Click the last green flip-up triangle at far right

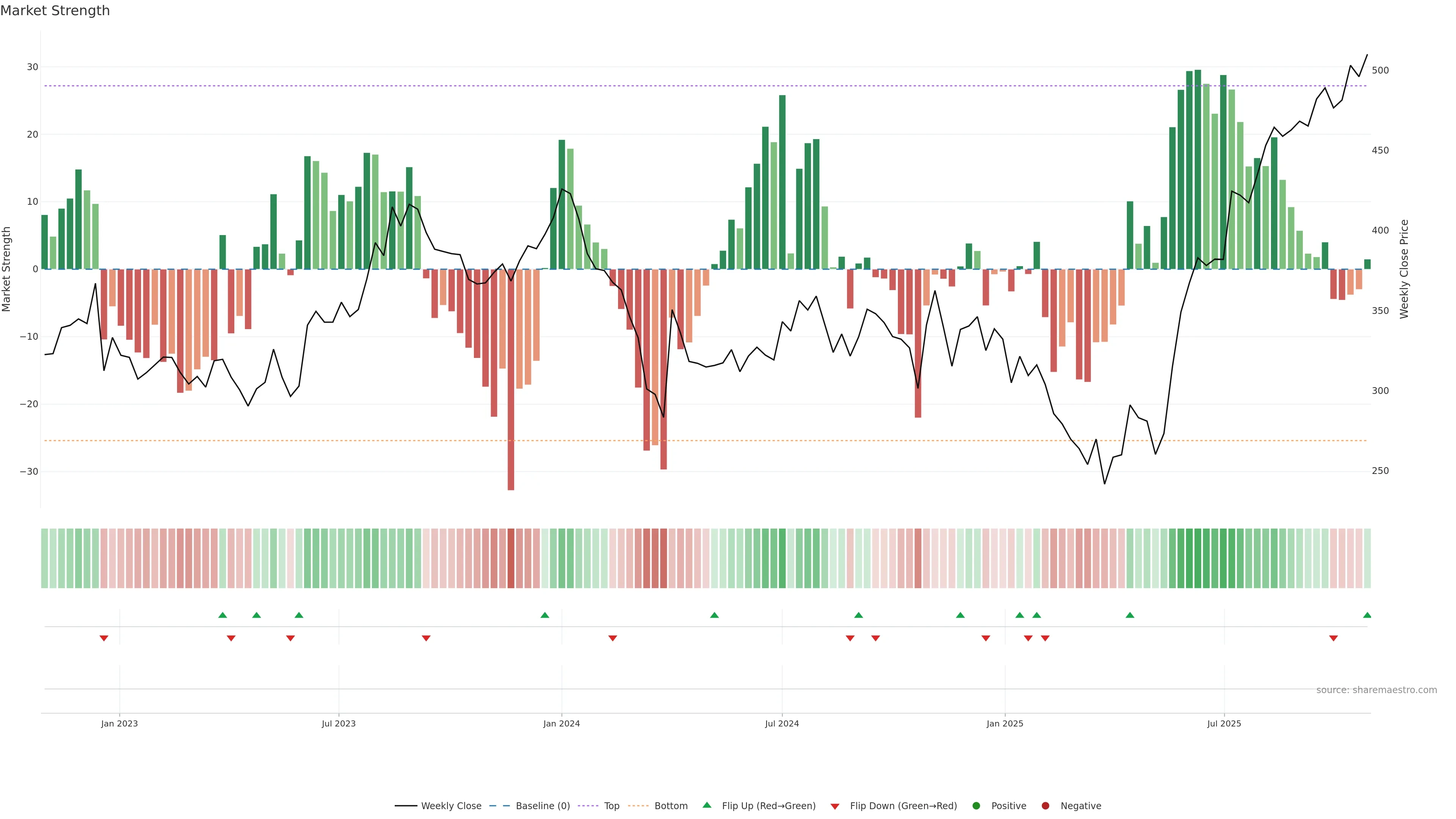(1367, 615)
